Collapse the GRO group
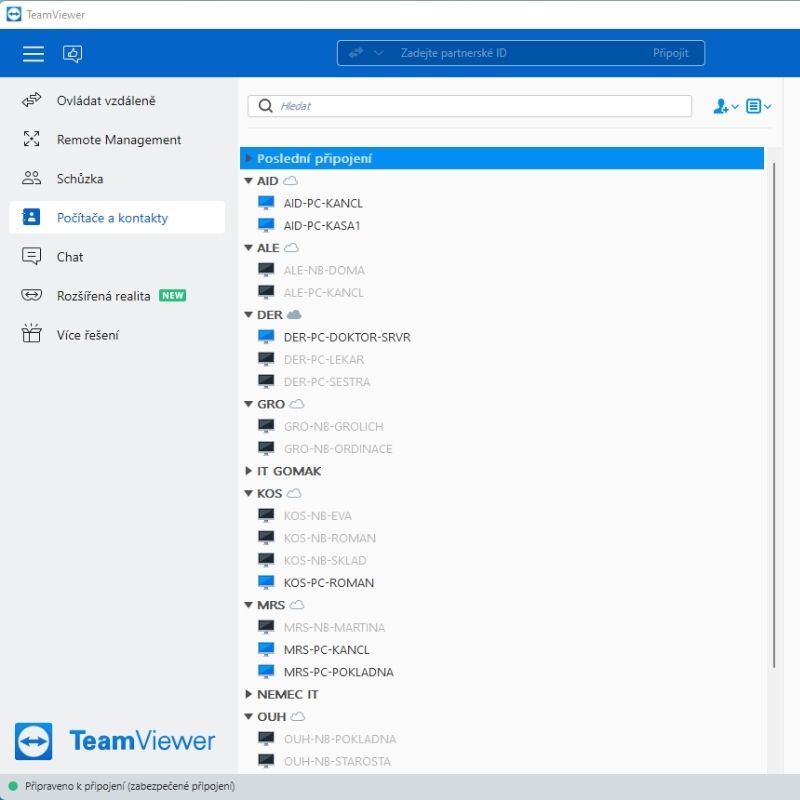 coord(248,404)
